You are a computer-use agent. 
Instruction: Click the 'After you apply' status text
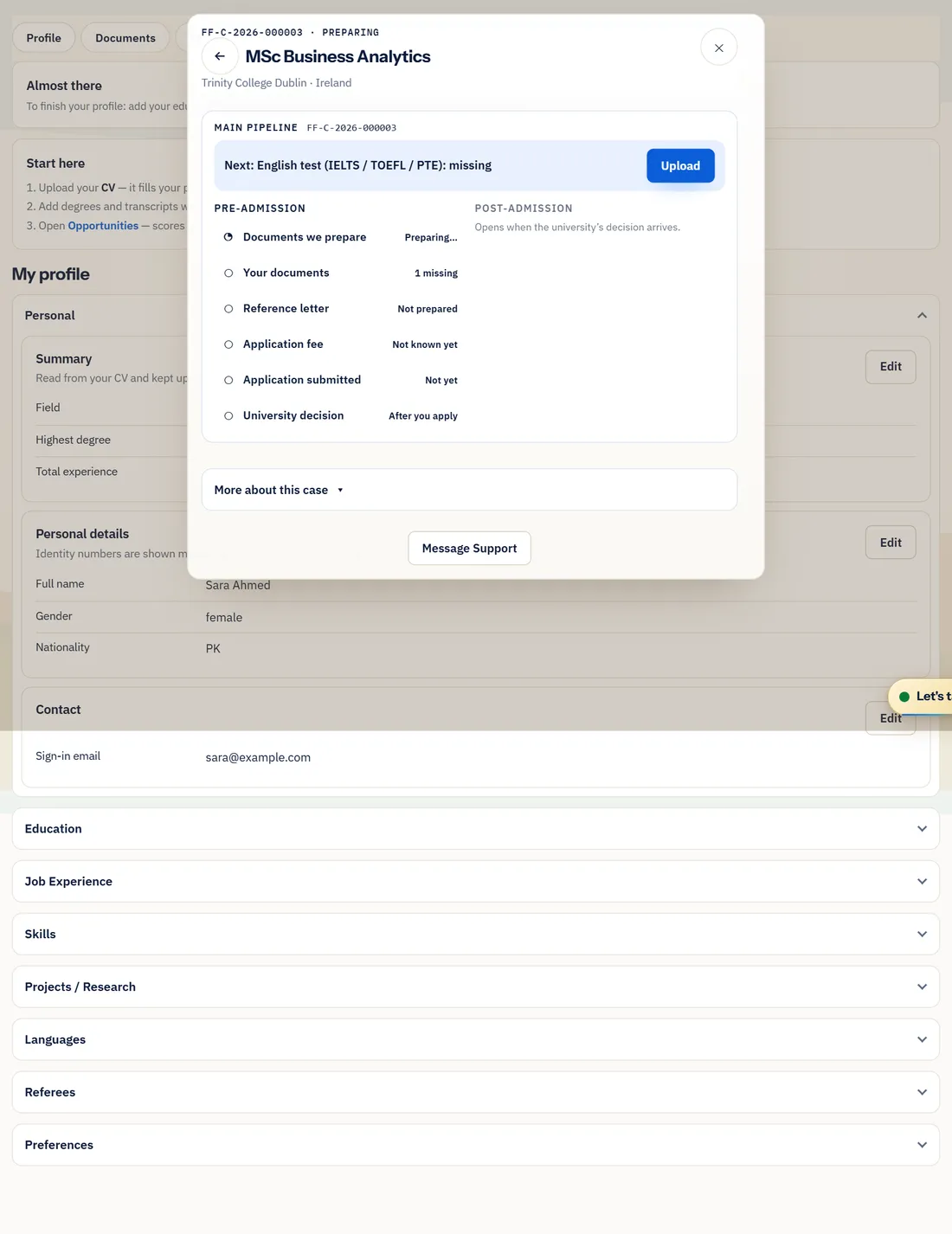point(423,416)
